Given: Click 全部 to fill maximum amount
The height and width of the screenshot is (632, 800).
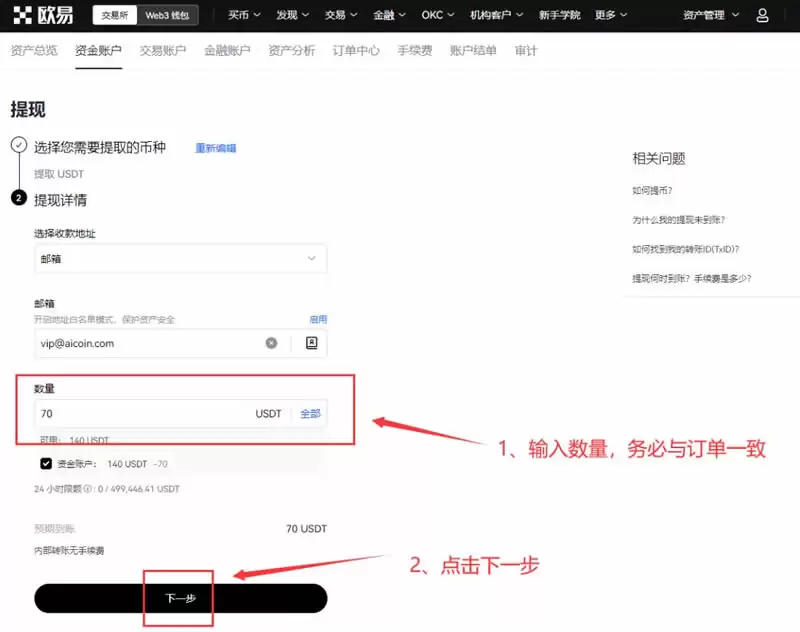Looking at the screenshot, I should tap(310, 413).
